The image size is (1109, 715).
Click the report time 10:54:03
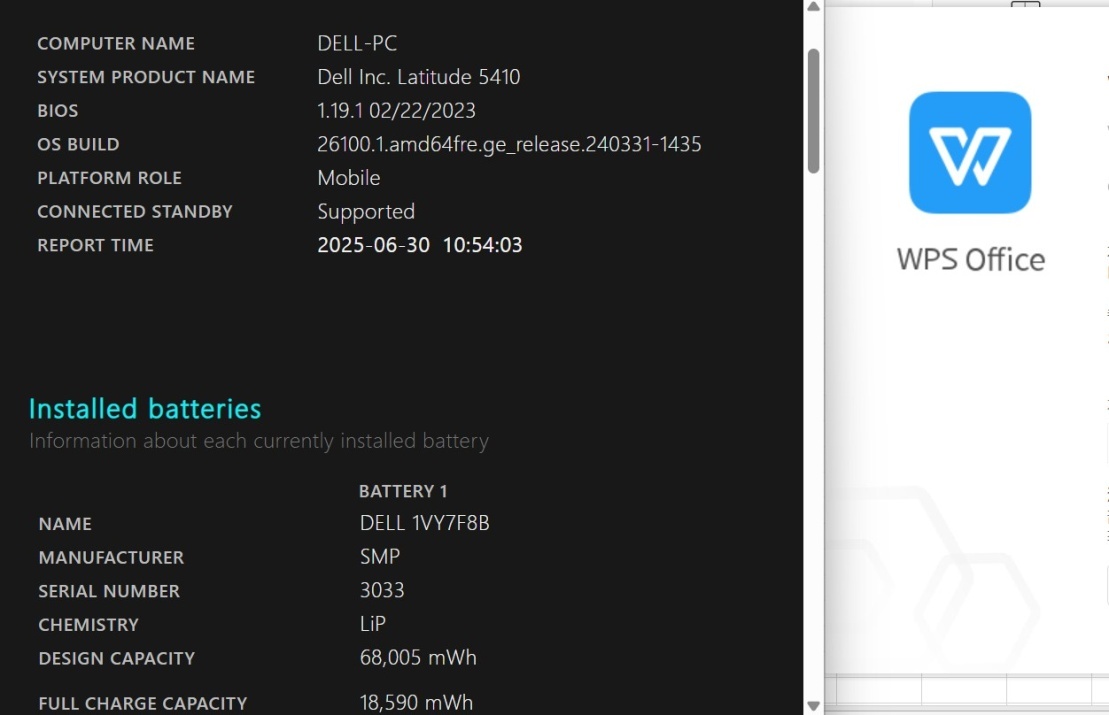pos(482,245)
